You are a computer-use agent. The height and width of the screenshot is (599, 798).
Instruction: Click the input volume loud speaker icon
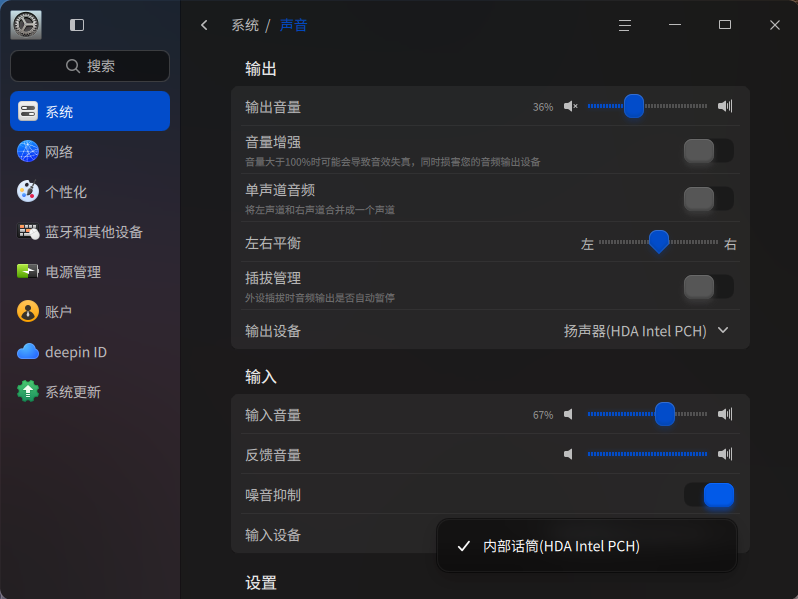pyautogui.click(x=725, y=414)
